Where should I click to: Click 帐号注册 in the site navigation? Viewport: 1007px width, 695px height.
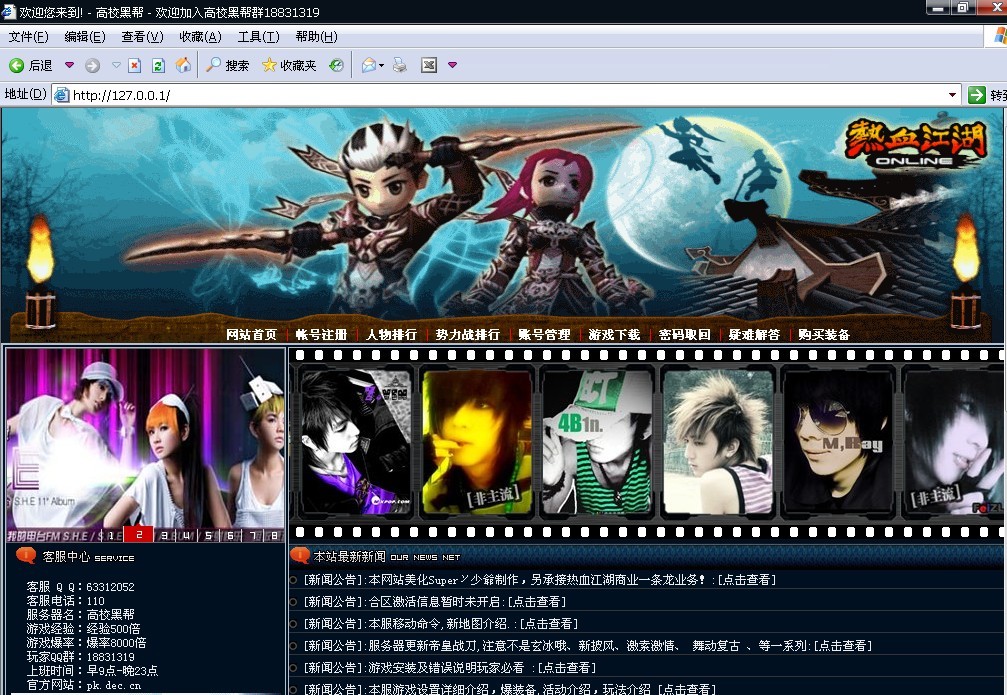click(321, 335)
